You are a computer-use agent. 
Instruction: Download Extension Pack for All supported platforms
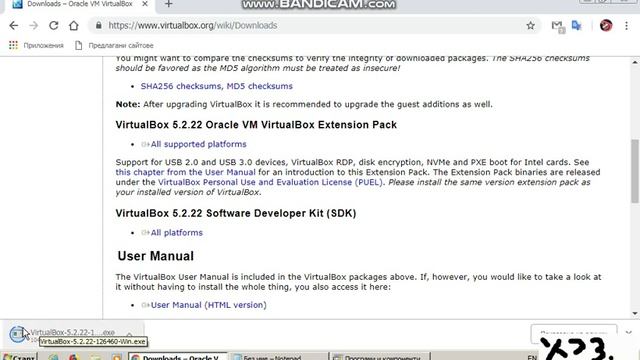pos(198,144)
